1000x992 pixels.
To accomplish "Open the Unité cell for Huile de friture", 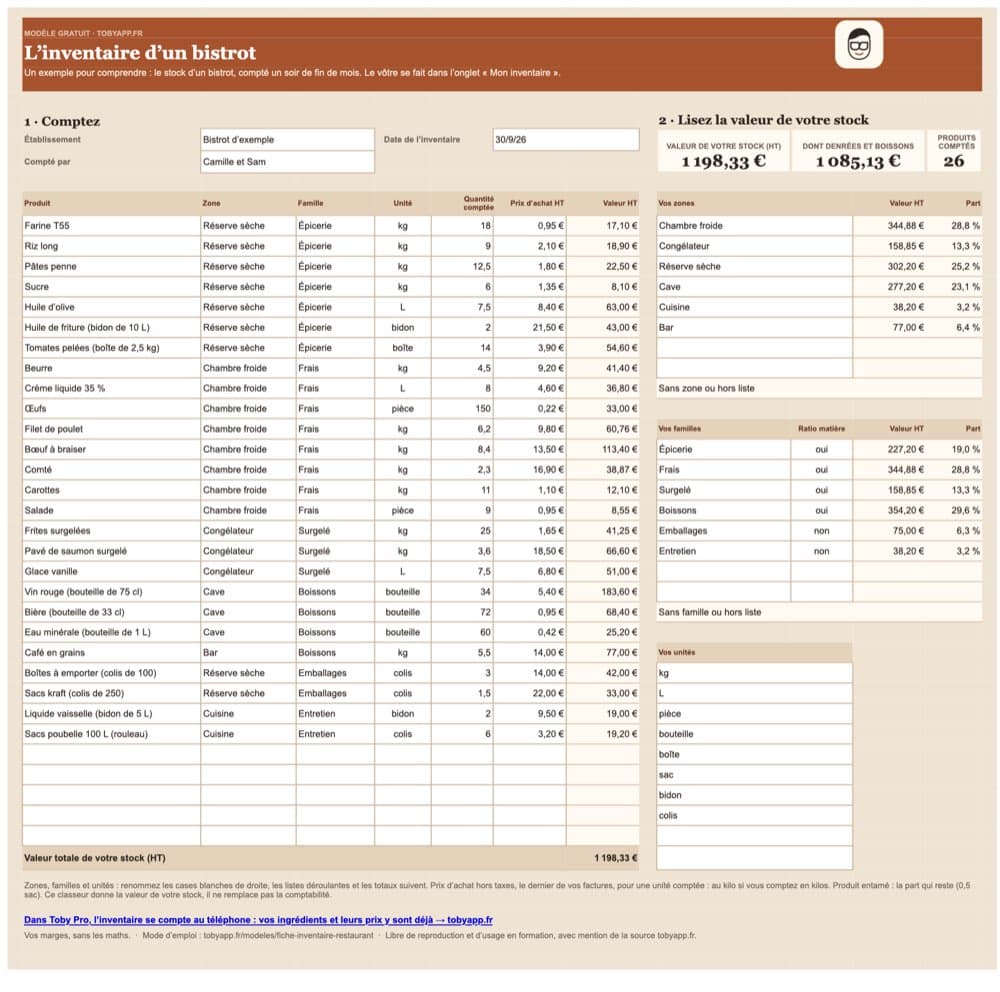I will (402, 327).
